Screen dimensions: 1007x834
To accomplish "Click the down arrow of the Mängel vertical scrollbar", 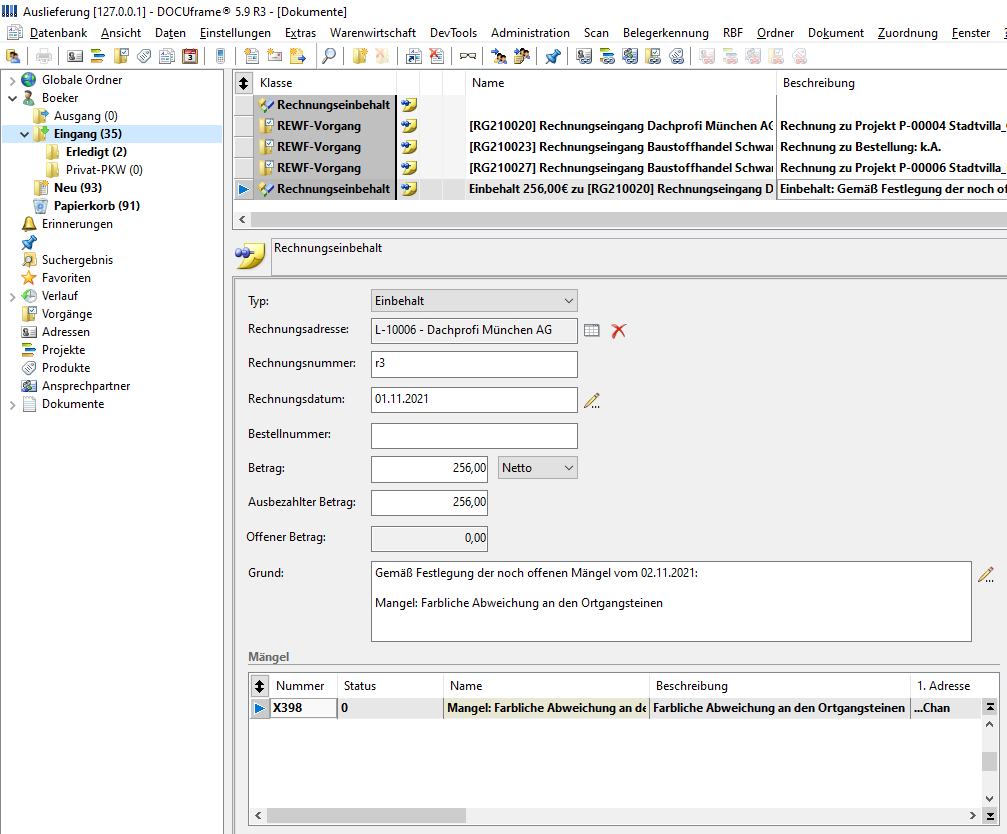I will point(990,799).
